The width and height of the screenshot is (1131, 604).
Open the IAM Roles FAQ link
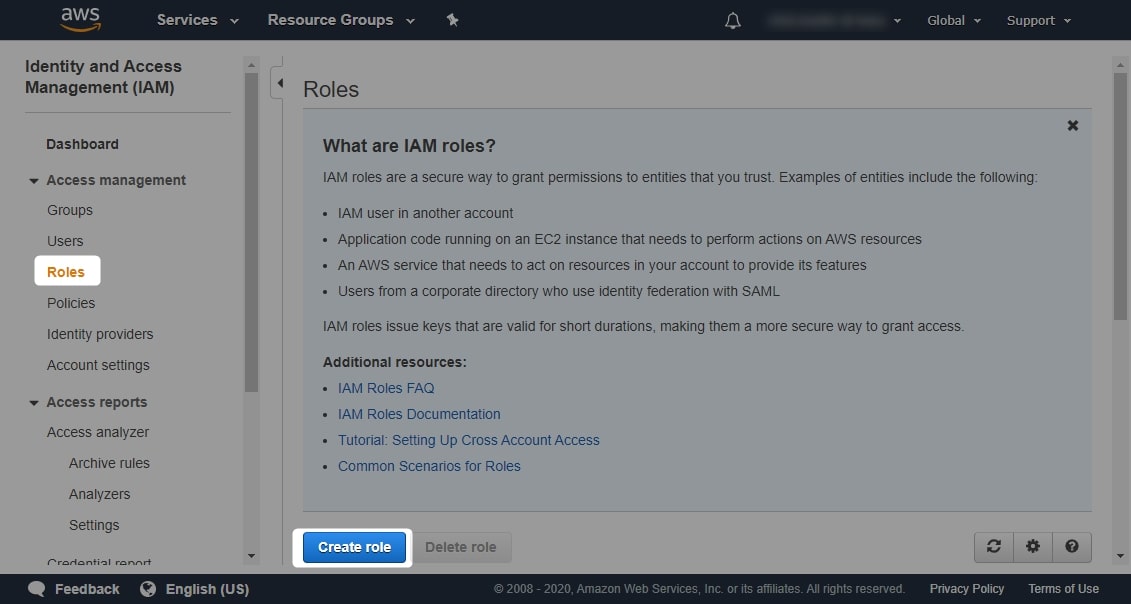(386, 388)
